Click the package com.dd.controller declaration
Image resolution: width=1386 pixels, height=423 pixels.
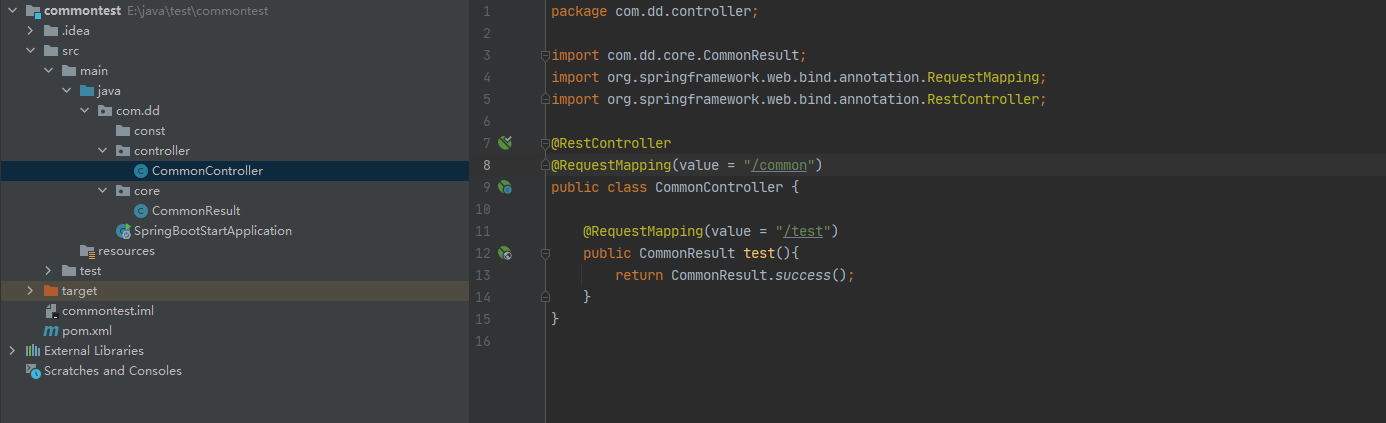pyautogui.click(x=655, y=11)
